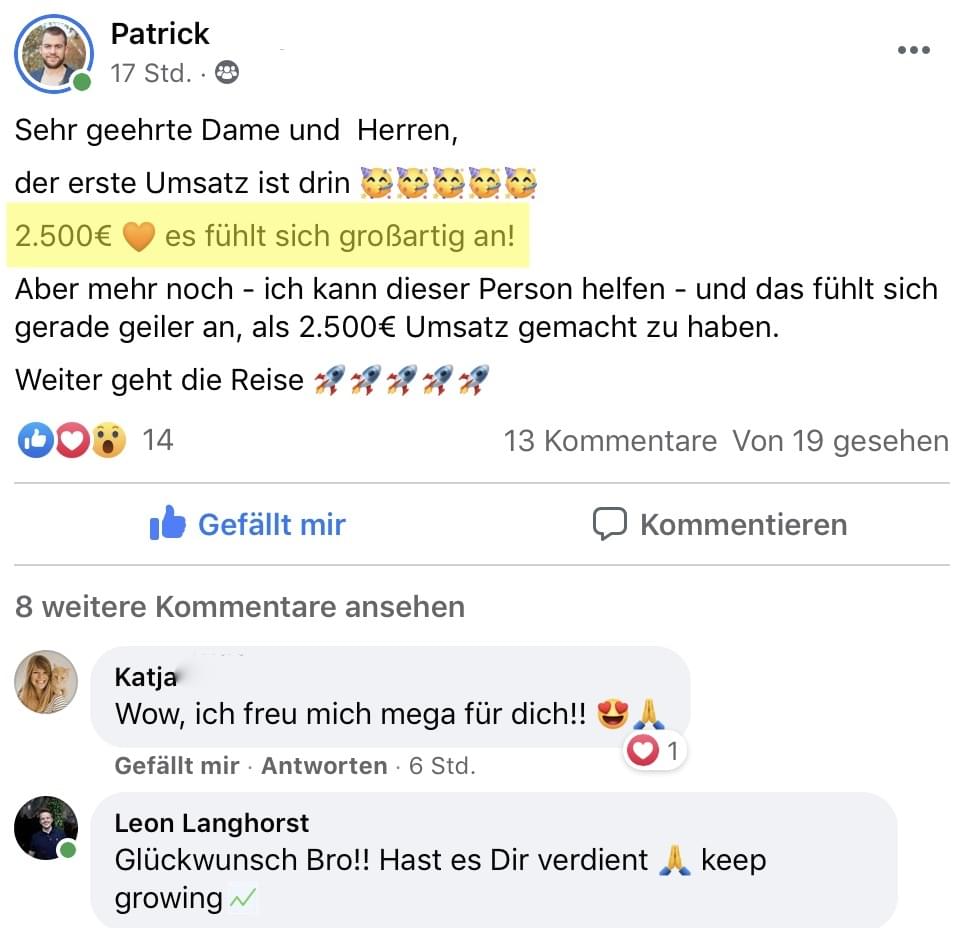Expand 8 weitere Kommentare ansehen
Viewport: 976px width, 928px height.
tap(240, 607)
